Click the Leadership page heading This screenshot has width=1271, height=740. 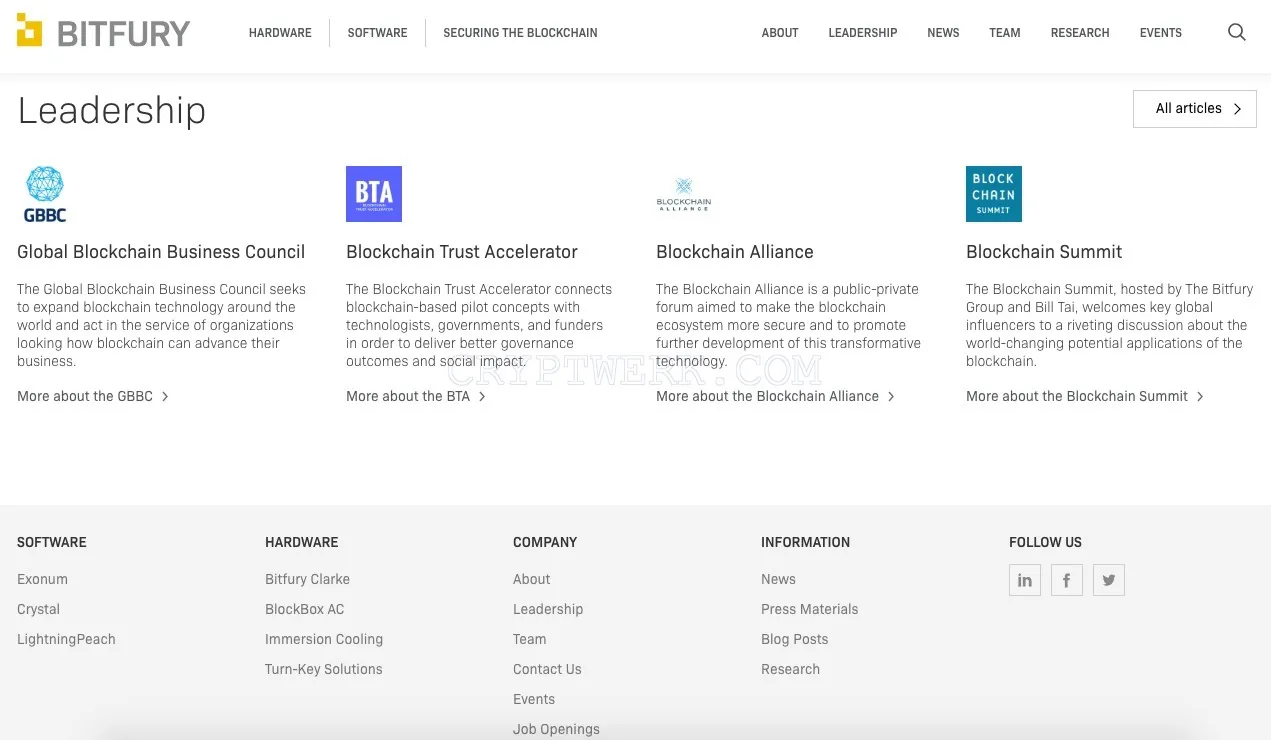click(x=112, y=110)
